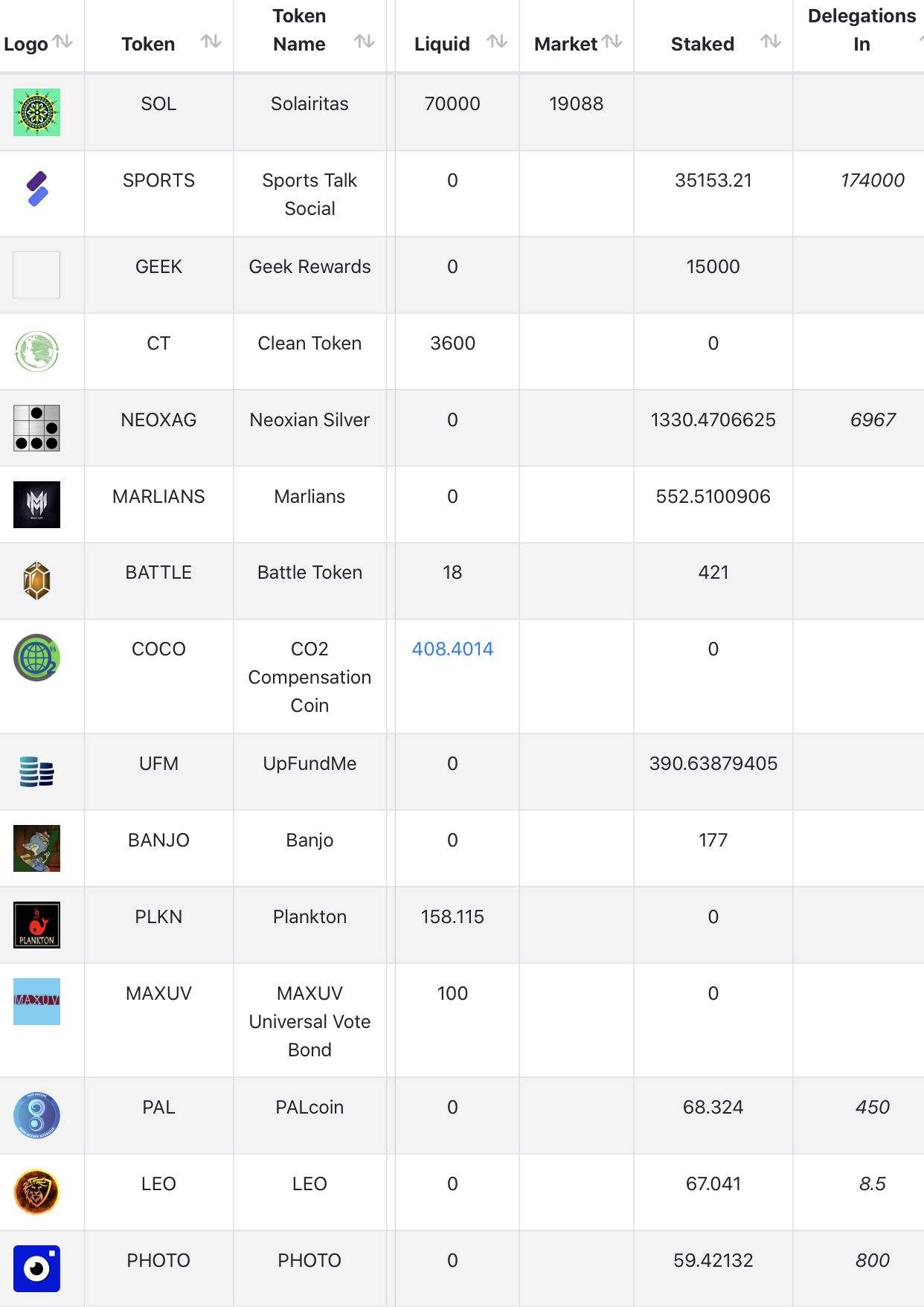Click the Plankton logo thumbnail
This screenshot has height=1307, width=924.
36,925
